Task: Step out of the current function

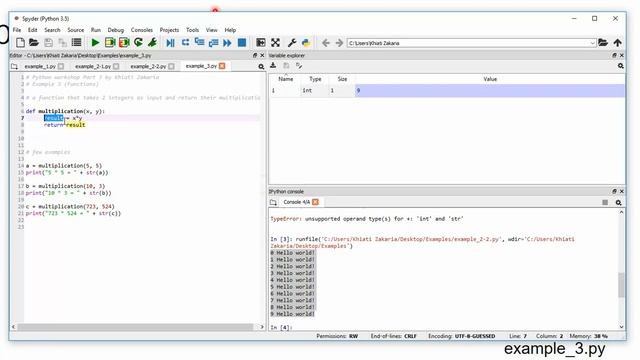Action: 213,42
